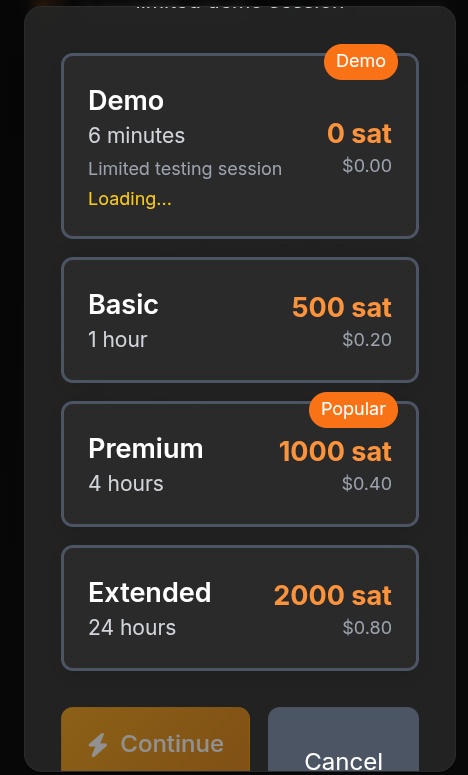The width and height of the screenshot is (468, 775).
Task: Click the orange Popular badge
Action: tap(353, 410)
